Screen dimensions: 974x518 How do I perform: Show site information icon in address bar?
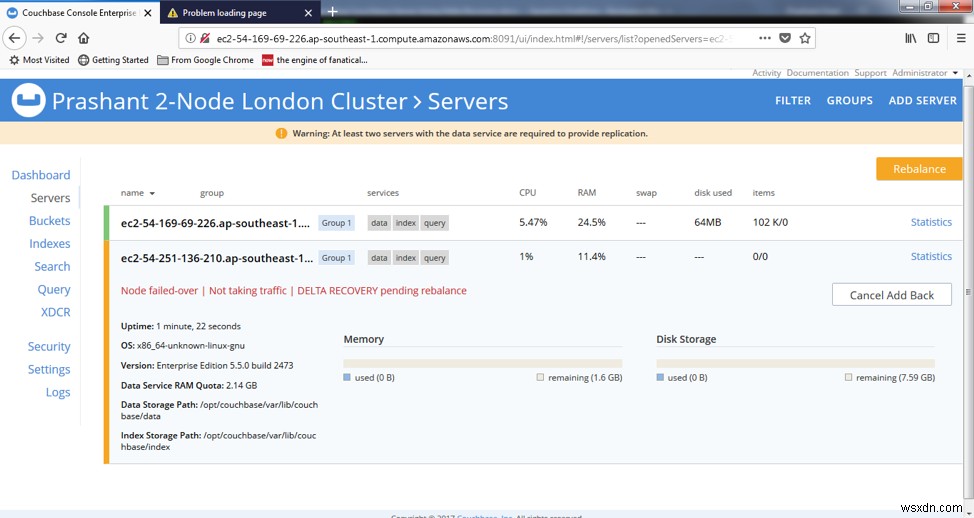(191, 39)
